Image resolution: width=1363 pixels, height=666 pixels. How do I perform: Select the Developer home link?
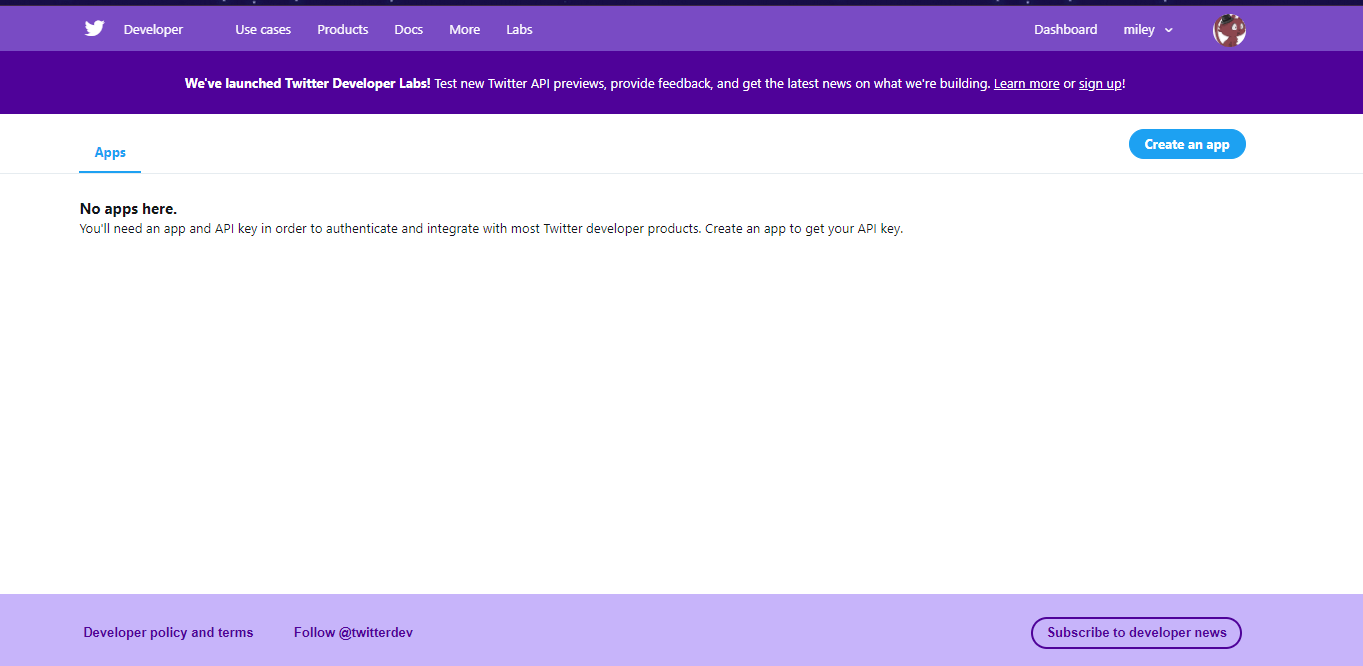(152, 29)
